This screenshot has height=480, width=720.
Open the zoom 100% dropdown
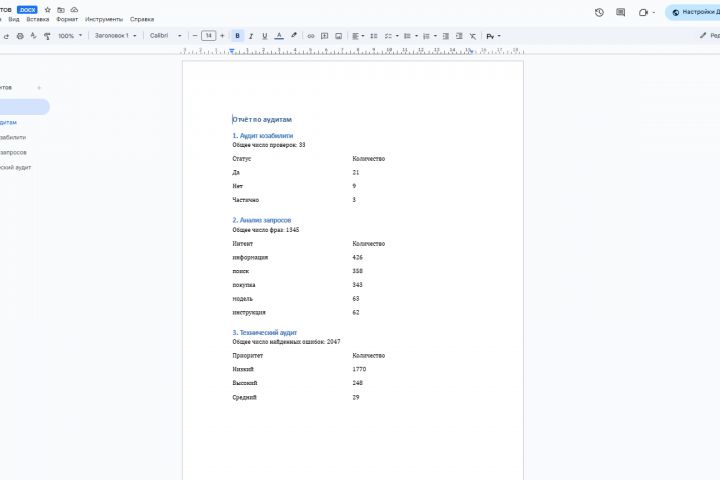coord(70,36)
